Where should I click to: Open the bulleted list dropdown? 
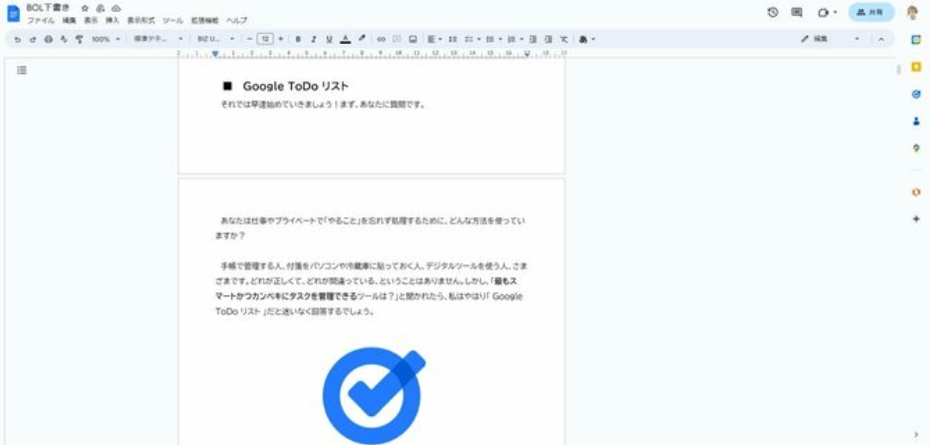point(493,39)
